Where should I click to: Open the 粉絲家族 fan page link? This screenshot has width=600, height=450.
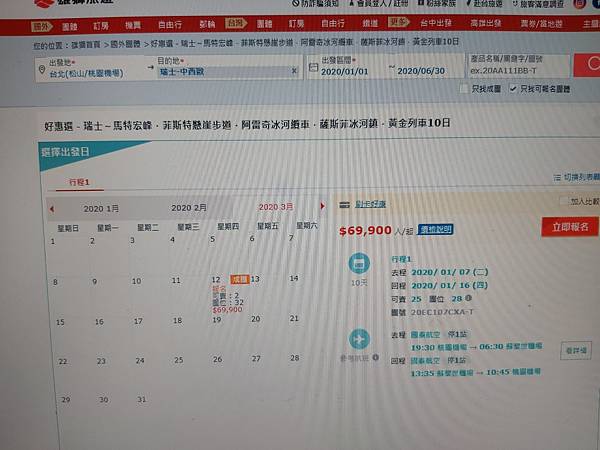coord(437,3)
